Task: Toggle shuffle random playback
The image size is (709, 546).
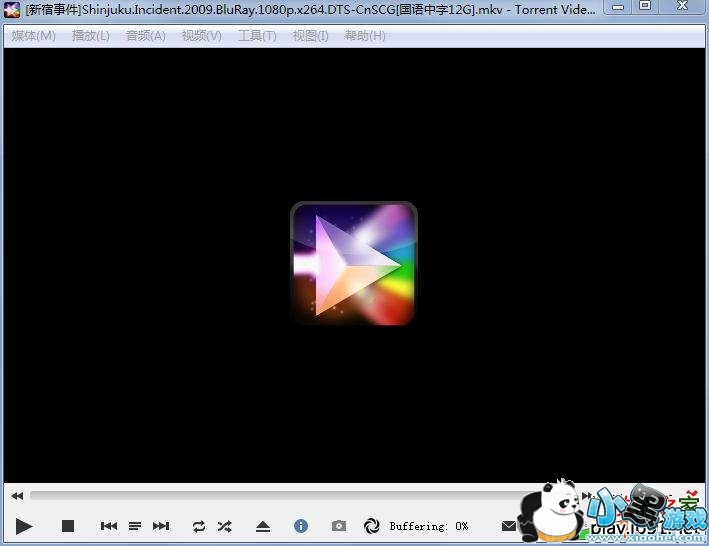Action: point(224,526)
